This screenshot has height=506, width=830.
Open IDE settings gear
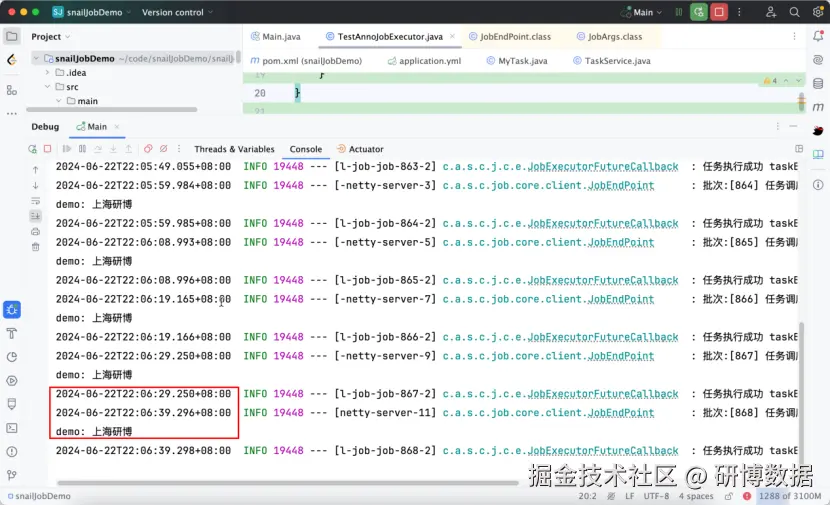click(x=818, y=12)
